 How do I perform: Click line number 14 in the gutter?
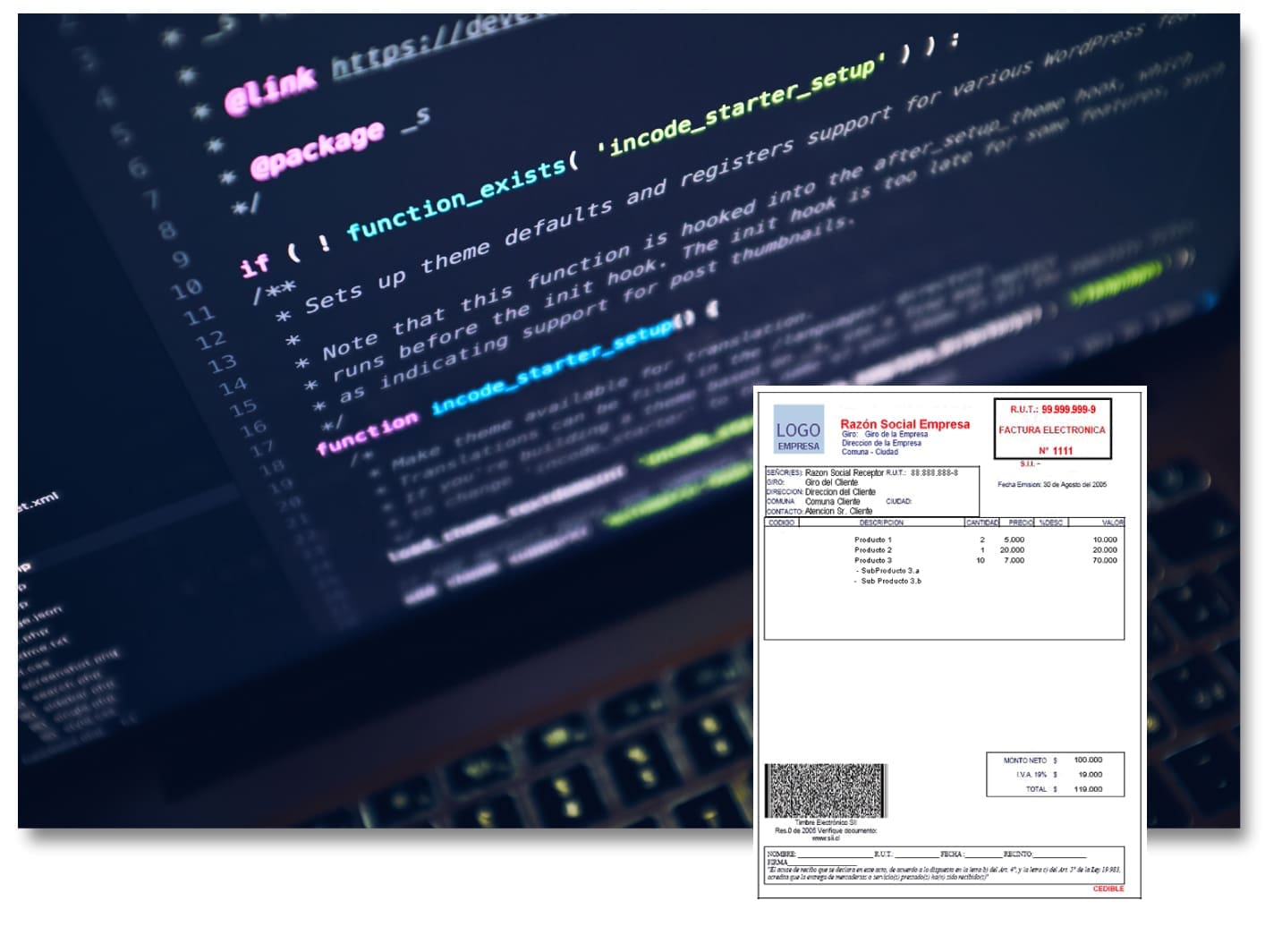(233, 387)
